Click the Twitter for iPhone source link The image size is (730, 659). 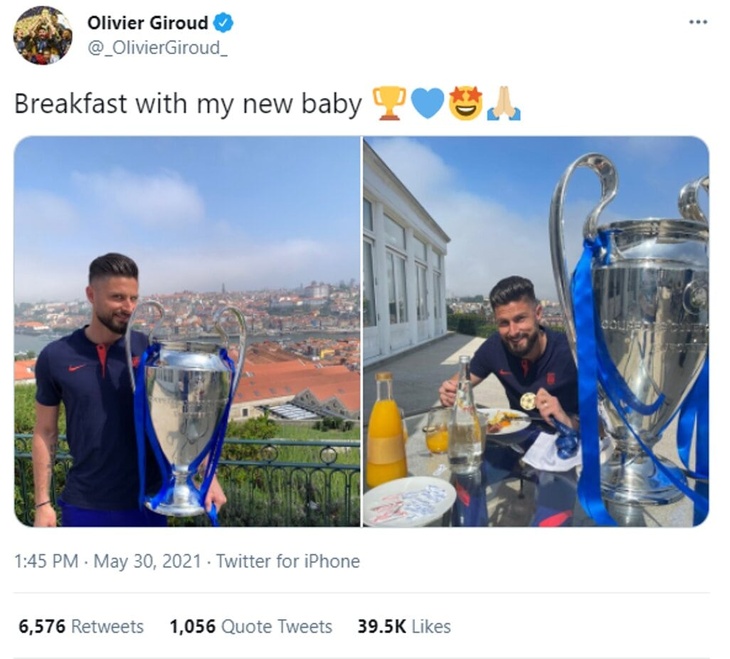point(288,561)
